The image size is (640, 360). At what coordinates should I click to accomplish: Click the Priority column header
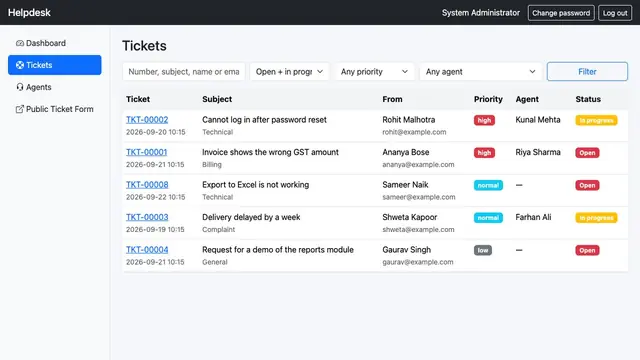click(x=488, y=99)
